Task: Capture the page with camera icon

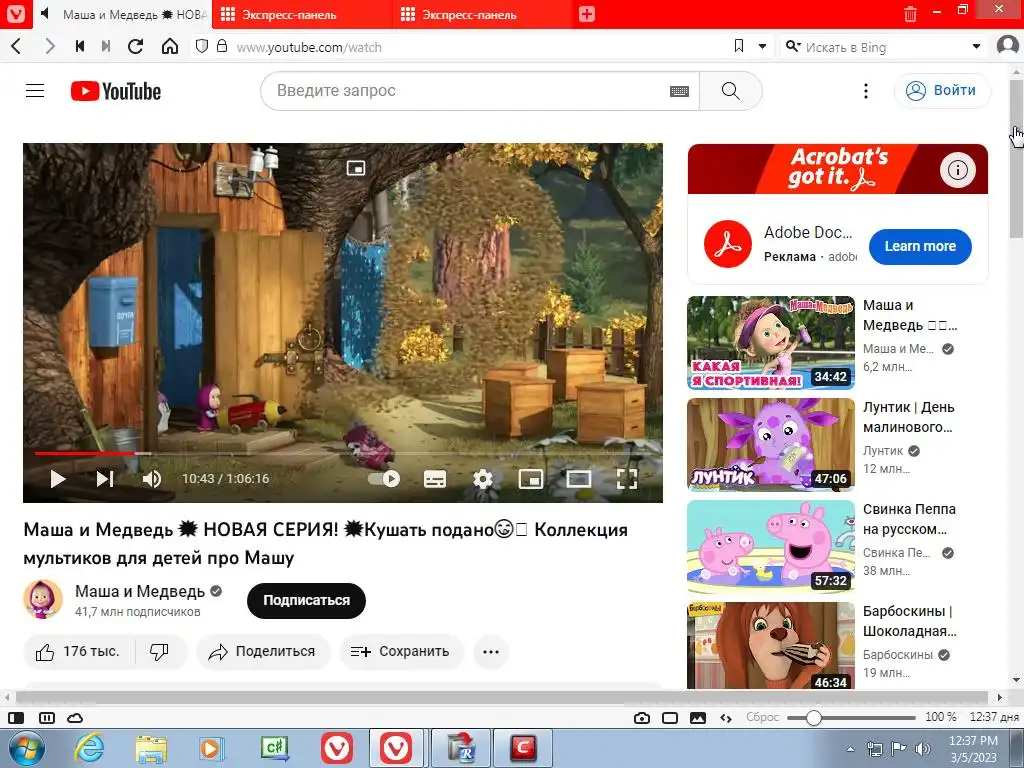Action: tap(642, 718)
